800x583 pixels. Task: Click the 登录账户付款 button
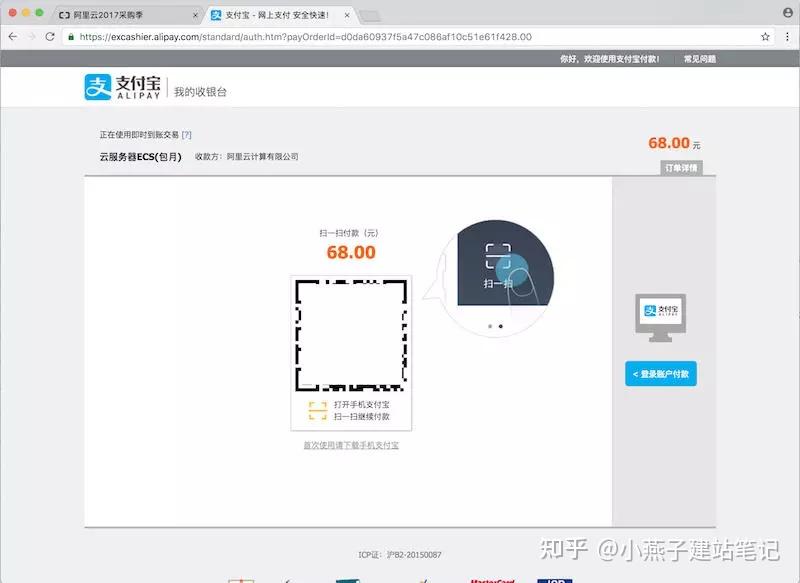(661, 374)
